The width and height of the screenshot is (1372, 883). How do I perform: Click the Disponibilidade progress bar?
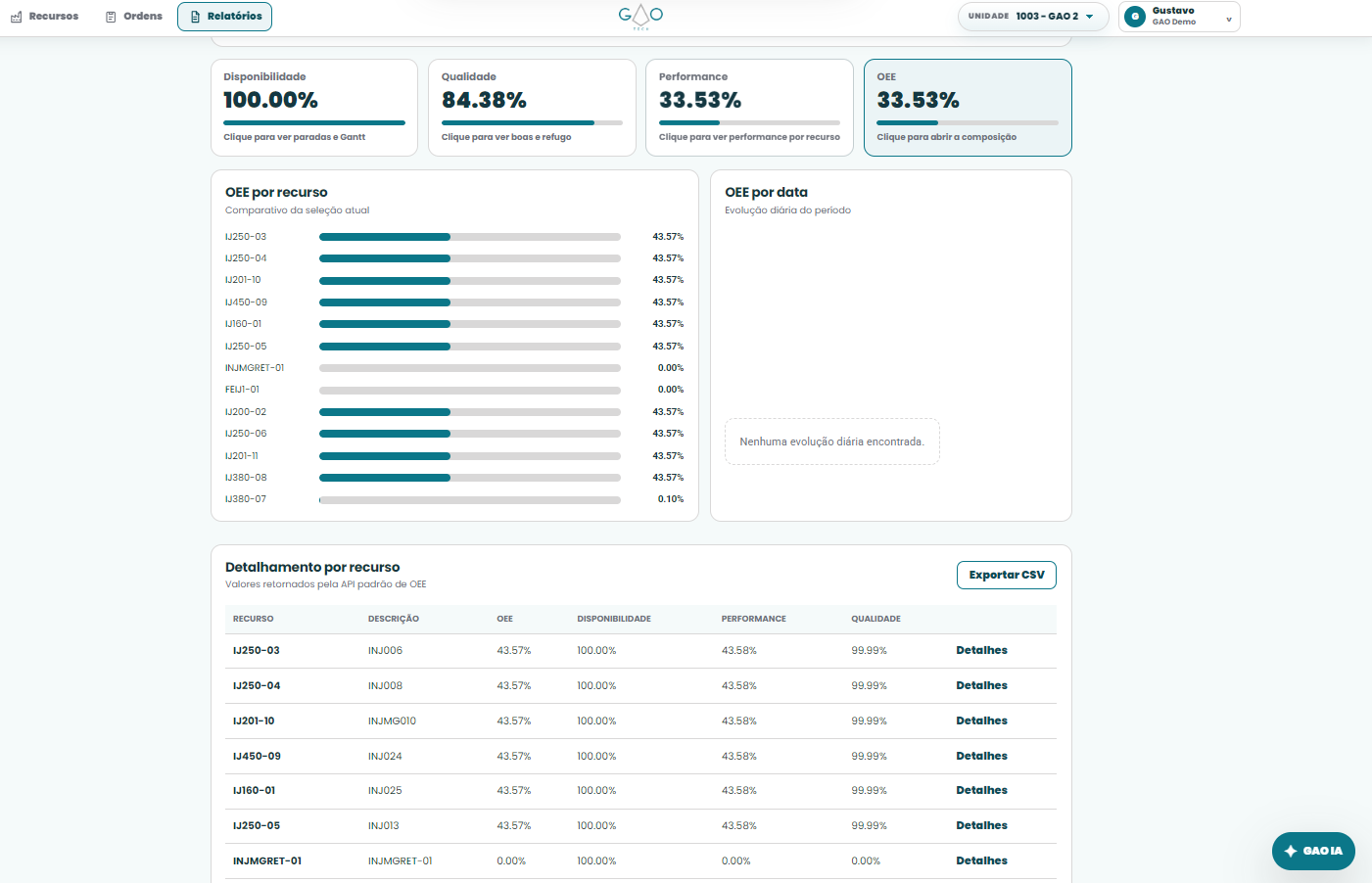coord(314,122)
